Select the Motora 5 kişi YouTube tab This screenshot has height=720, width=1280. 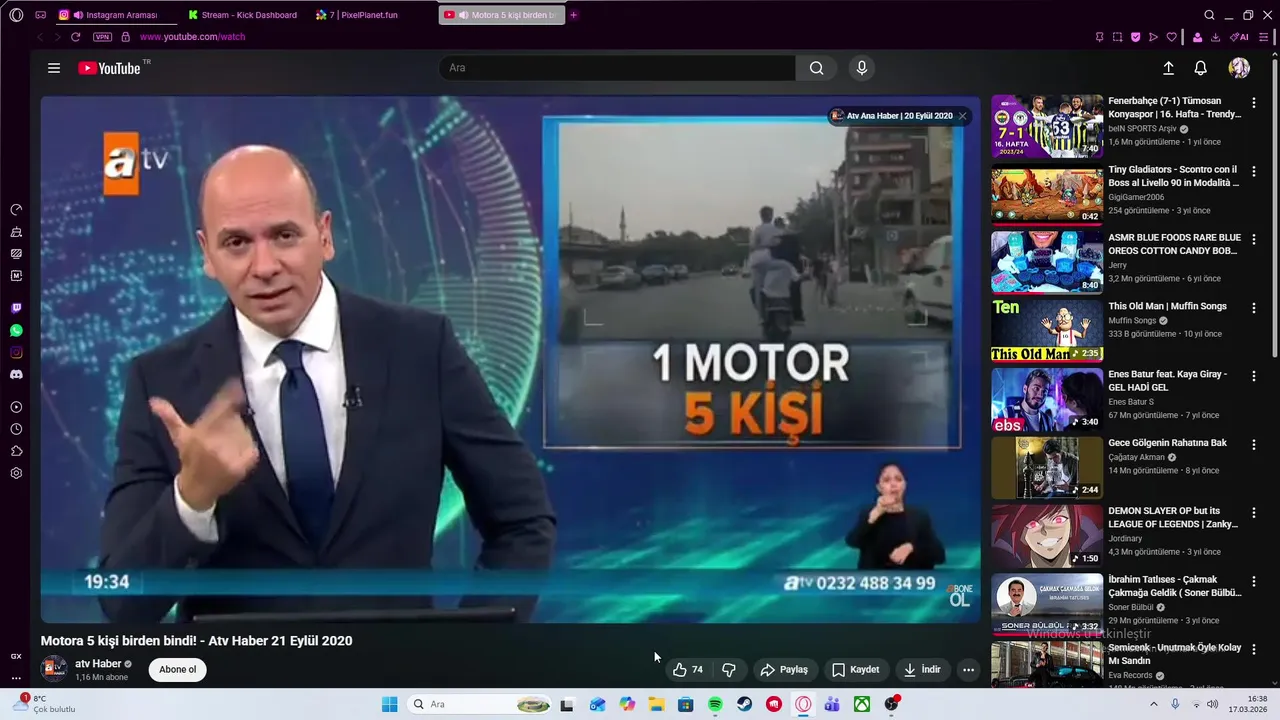click(x=501, y=15)
